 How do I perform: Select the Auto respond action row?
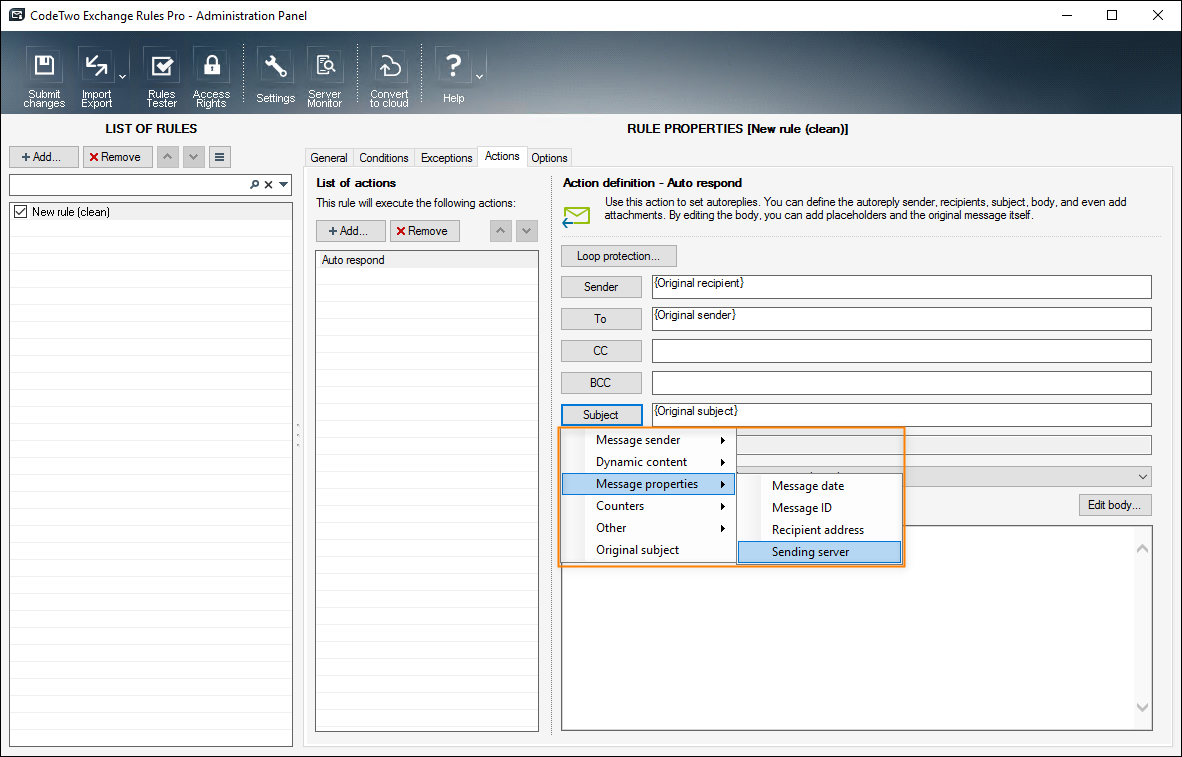tap(427, 260)
